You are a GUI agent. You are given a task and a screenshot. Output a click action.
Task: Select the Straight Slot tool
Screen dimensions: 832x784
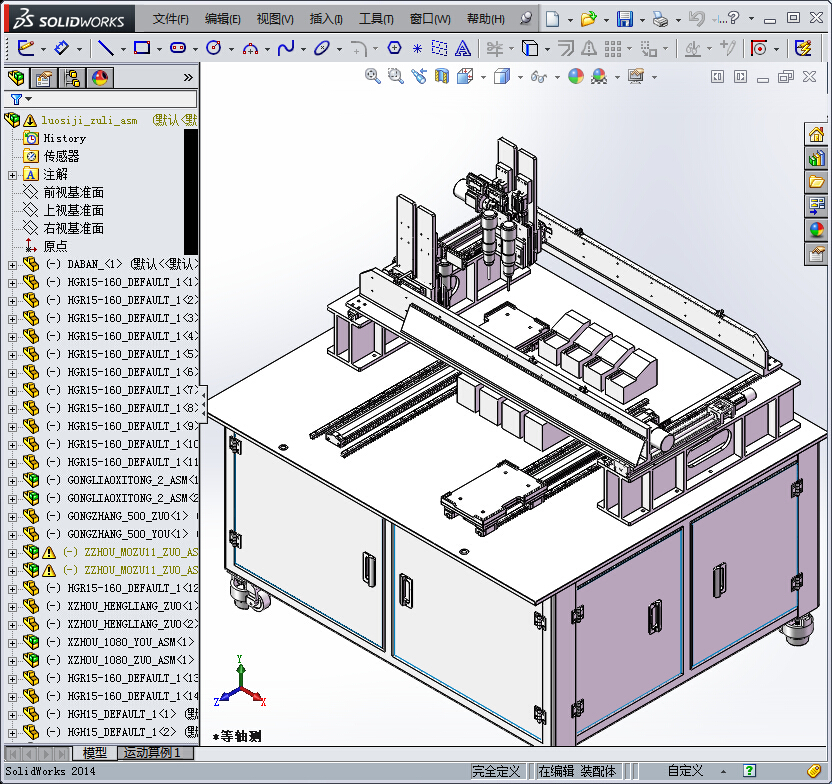pos(178,48)
